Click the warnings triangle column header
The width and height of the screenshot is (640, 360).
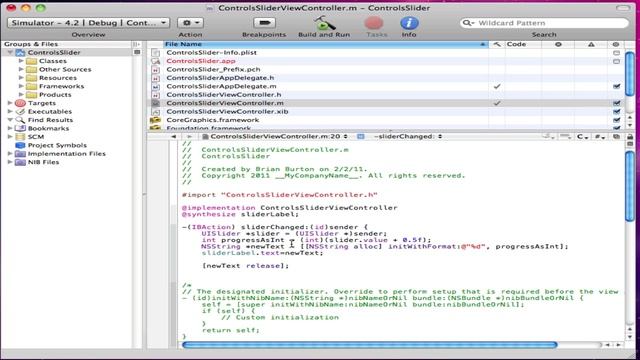click(x=591, y=44)
